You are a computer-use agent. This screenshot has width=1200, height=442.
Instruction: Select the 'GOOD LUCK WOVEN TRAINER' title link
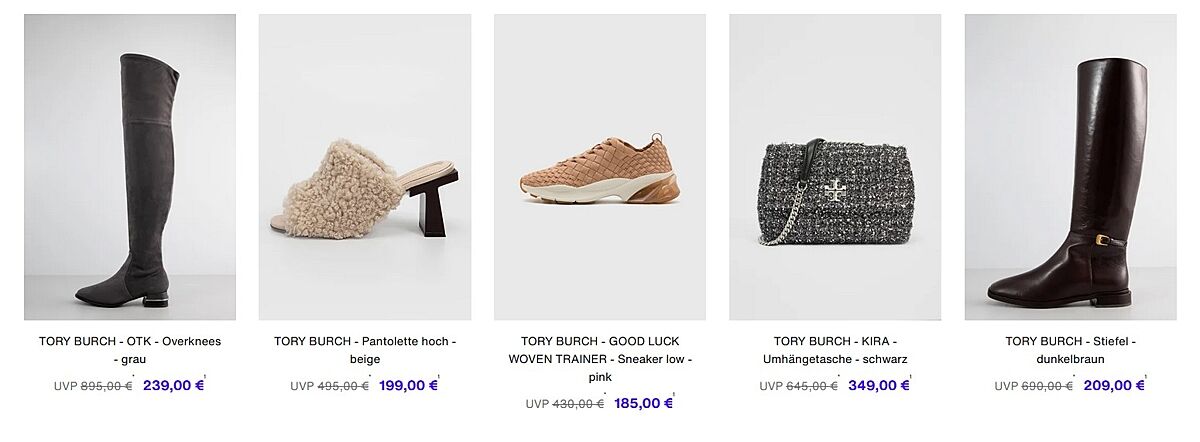[600, 358]
